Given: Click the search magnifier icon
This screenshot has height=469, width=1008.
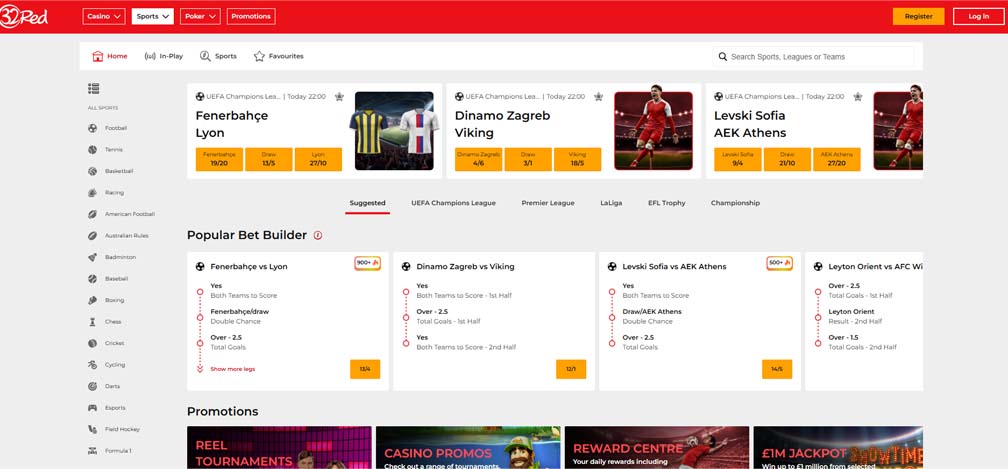Looking at the screenshot, I should 723,57.
